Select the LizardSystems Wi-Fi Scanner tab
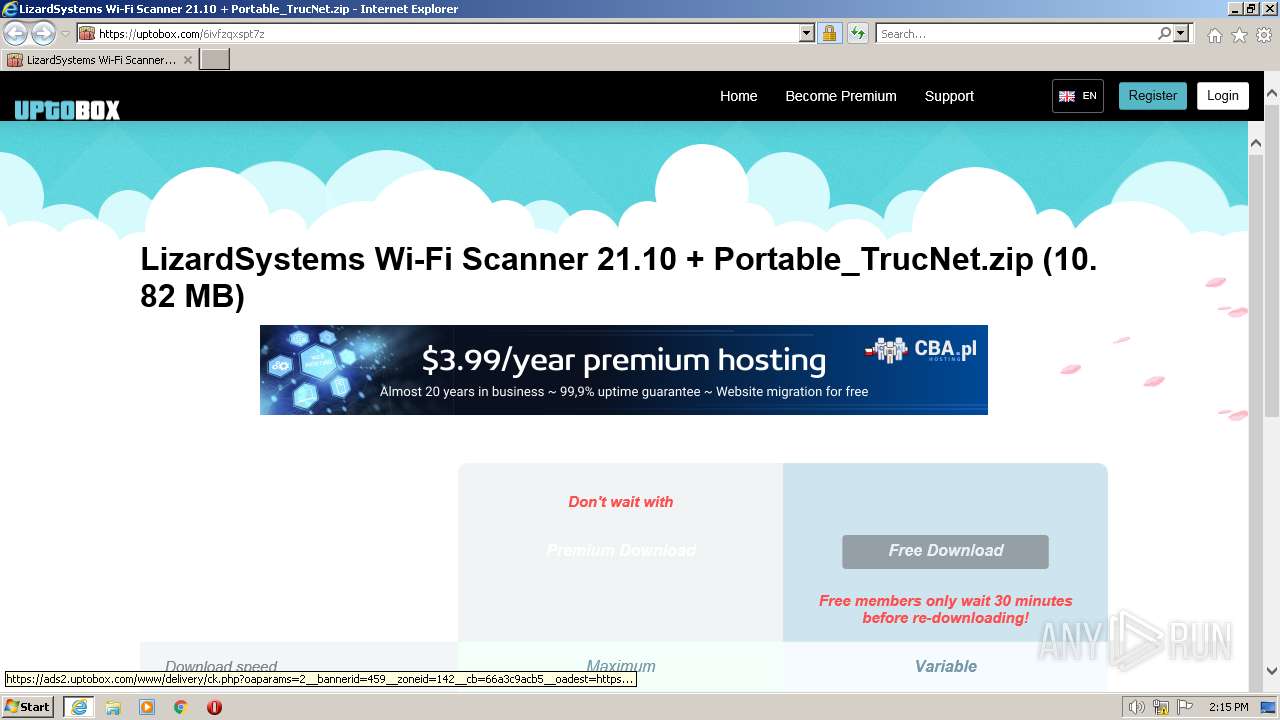1280x720 pixels. coord(99,60)
